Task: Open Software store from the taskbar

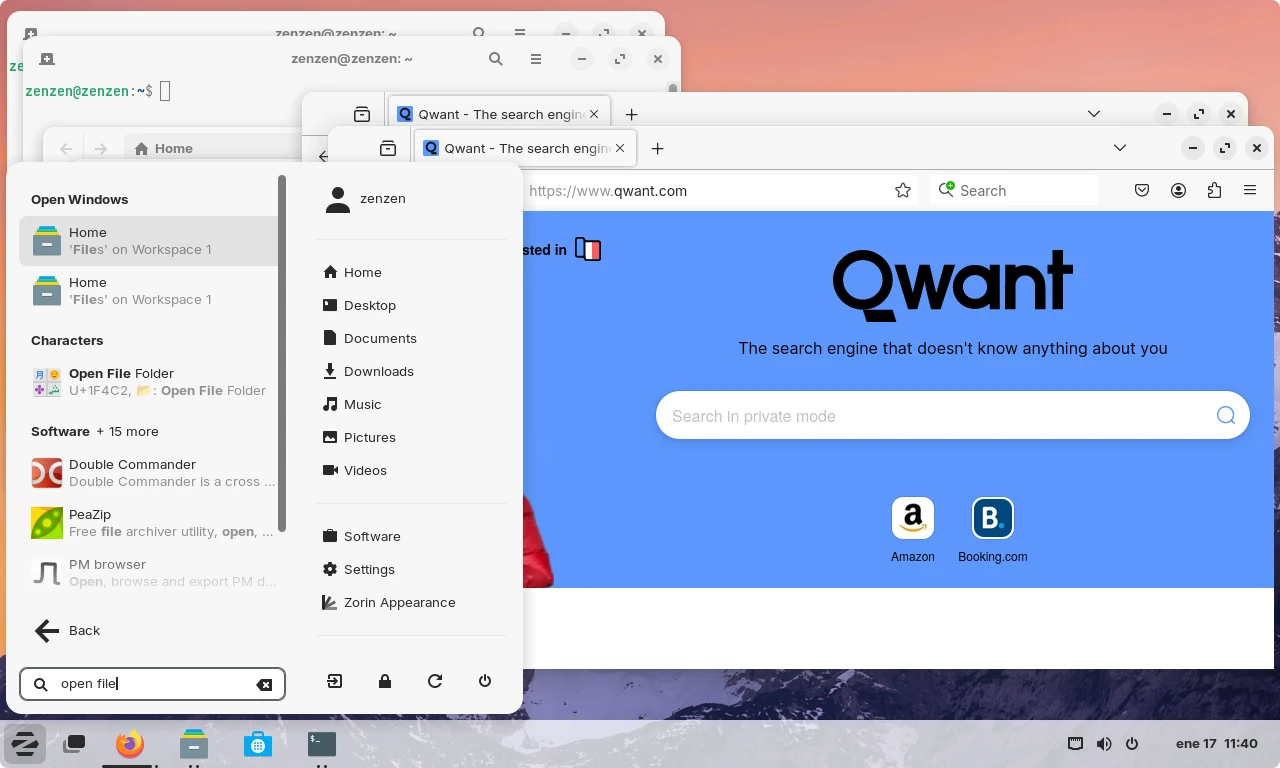Action: tap(258, 744)
